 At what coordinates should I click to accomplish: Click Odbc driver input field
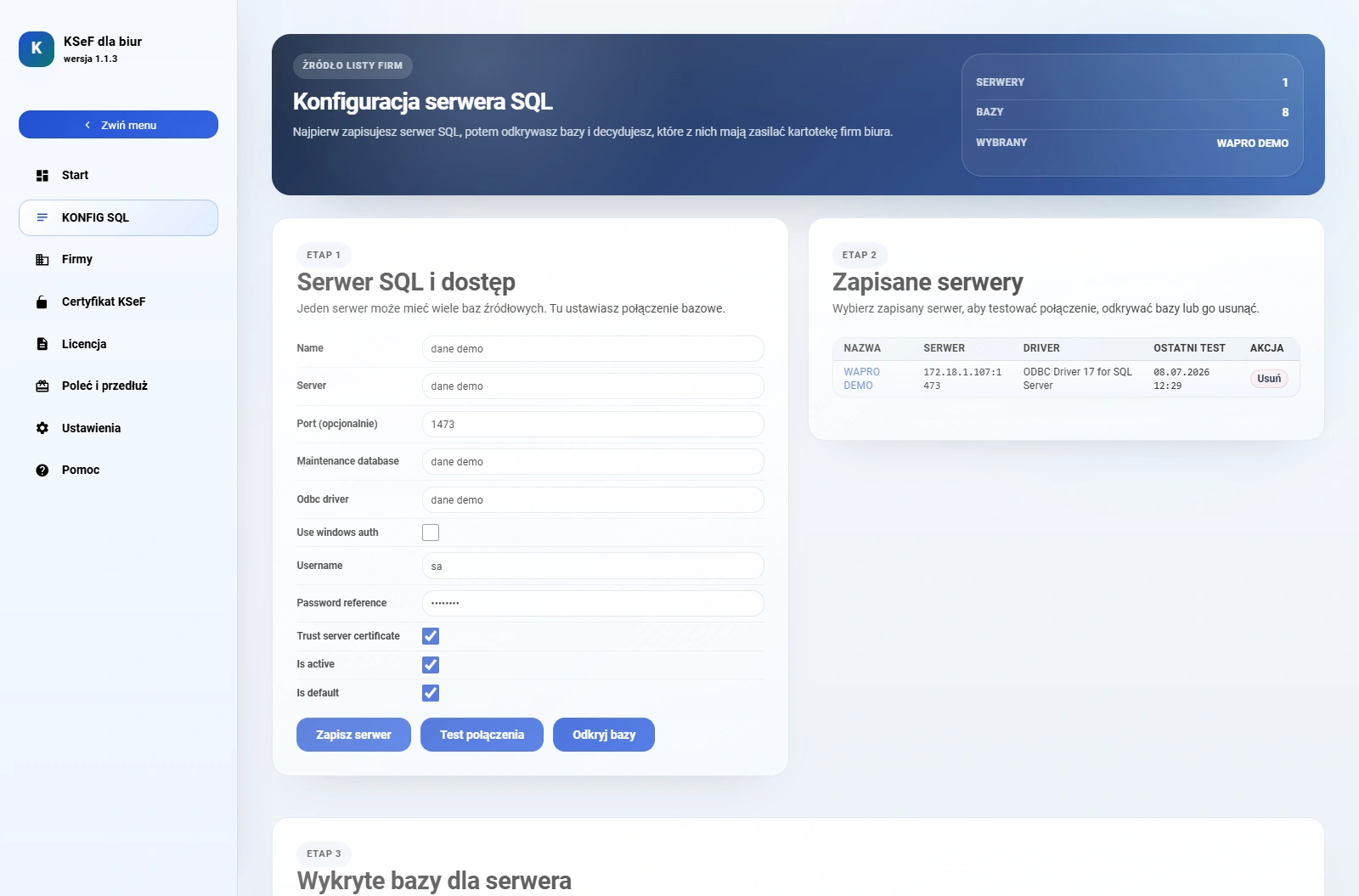pyautogui.click(x=593, y=500)
